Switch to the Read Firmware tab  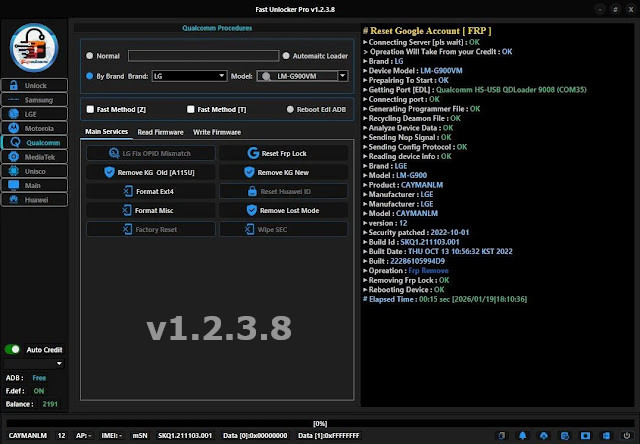160,132
